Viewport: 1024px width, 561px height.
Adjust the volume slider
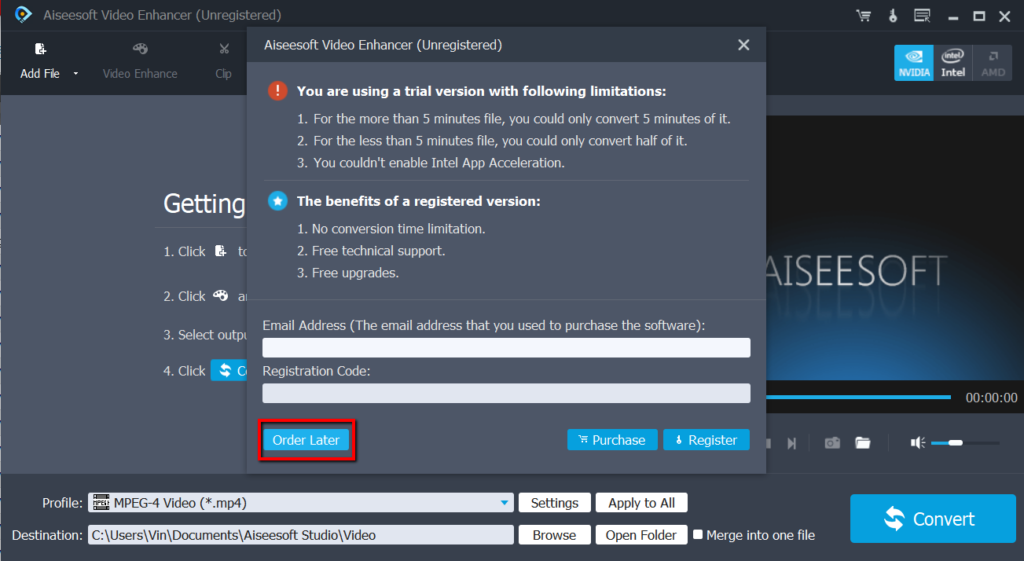[x=965, y=443]
